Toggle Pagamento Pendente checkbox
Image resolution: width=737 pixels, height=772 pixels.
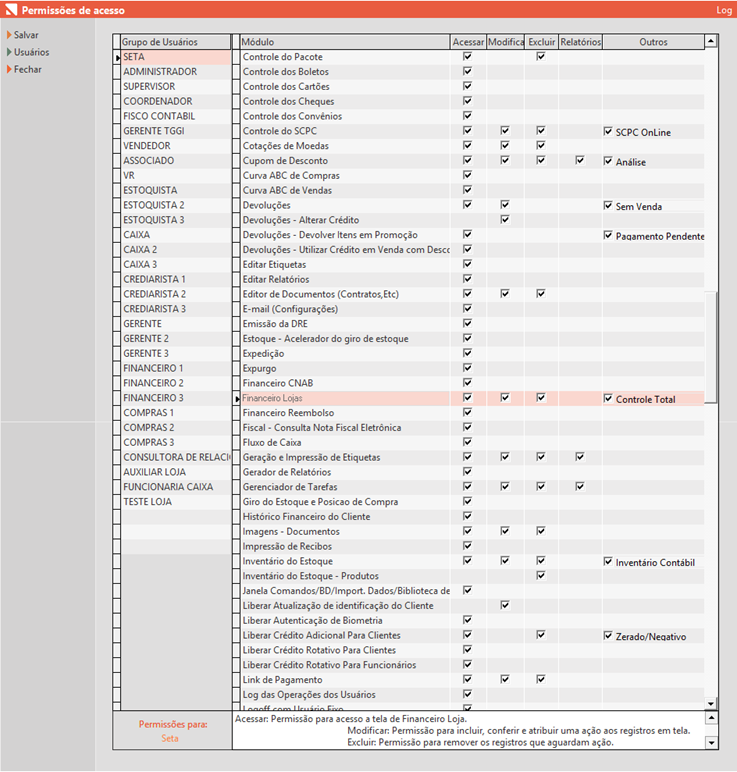608,235
